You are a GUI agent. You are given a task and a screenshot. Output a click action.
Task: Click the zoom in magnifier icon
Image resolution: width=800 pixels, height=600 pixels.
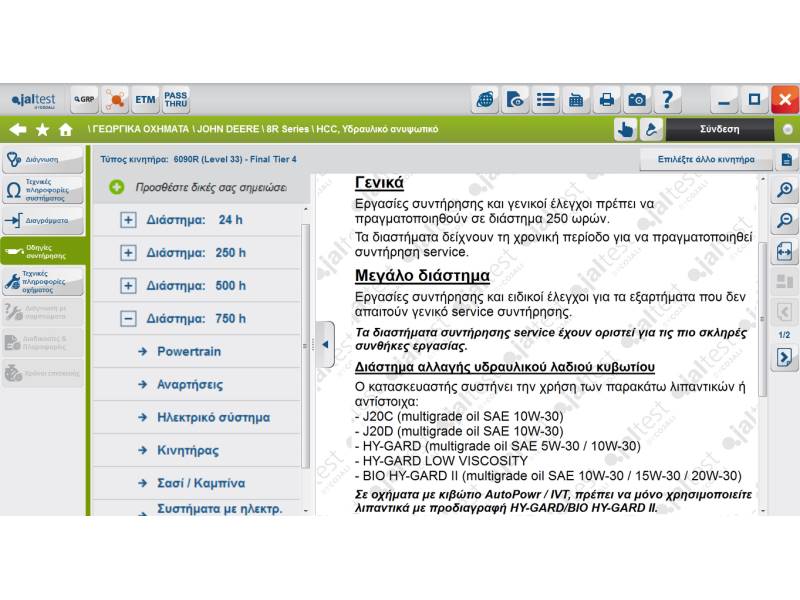click(785, 190)
